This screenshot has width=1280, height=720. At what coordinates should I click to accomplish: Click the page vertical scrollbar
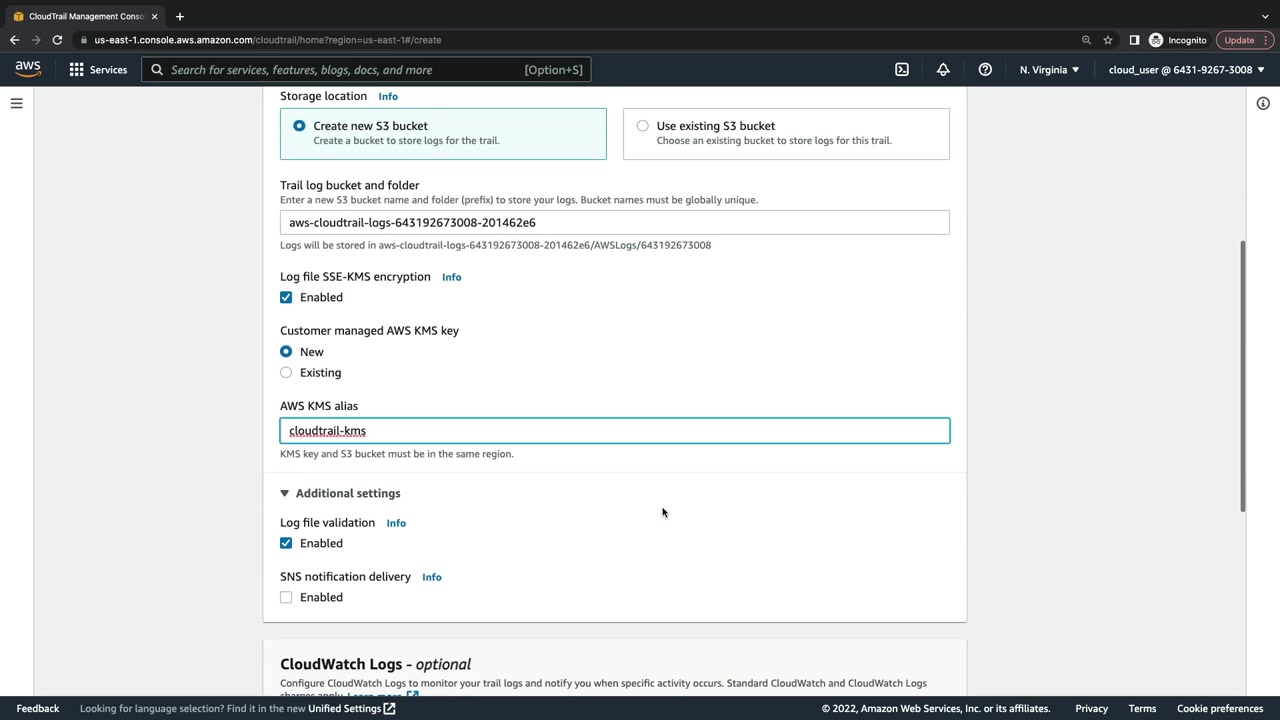[x=1244, y=376]
